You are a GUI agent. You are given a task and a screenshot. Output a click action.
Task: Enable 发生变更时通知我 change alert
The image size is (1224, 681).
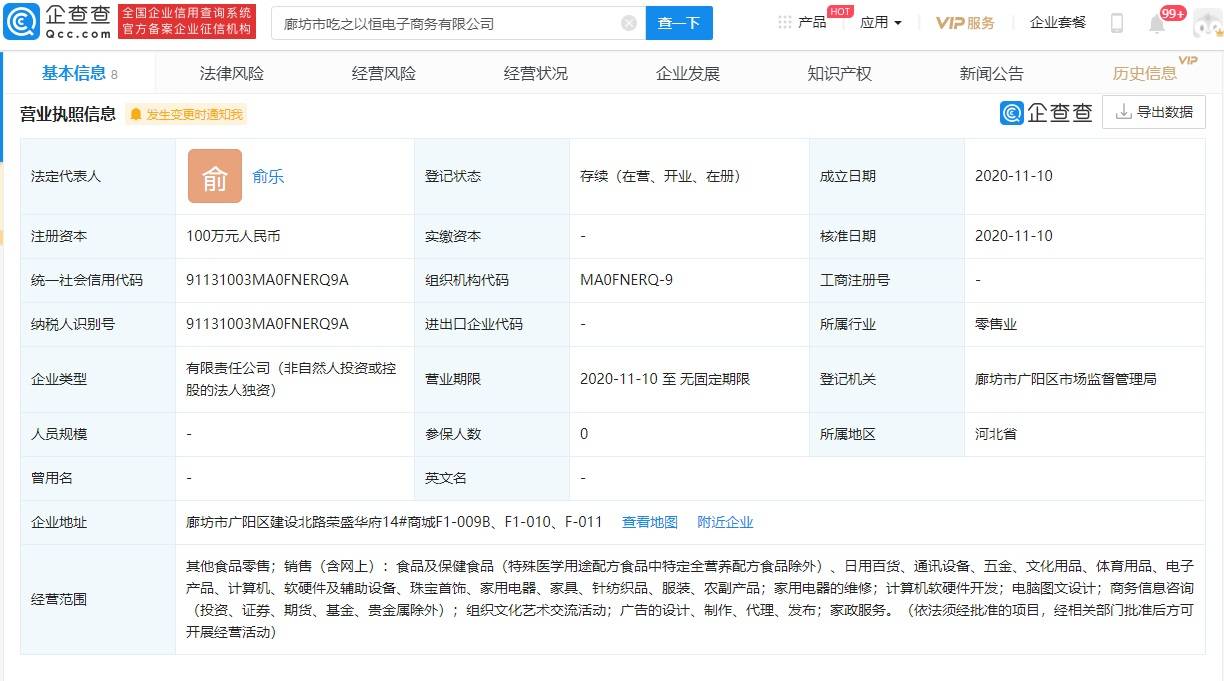[x=186, y=115]
